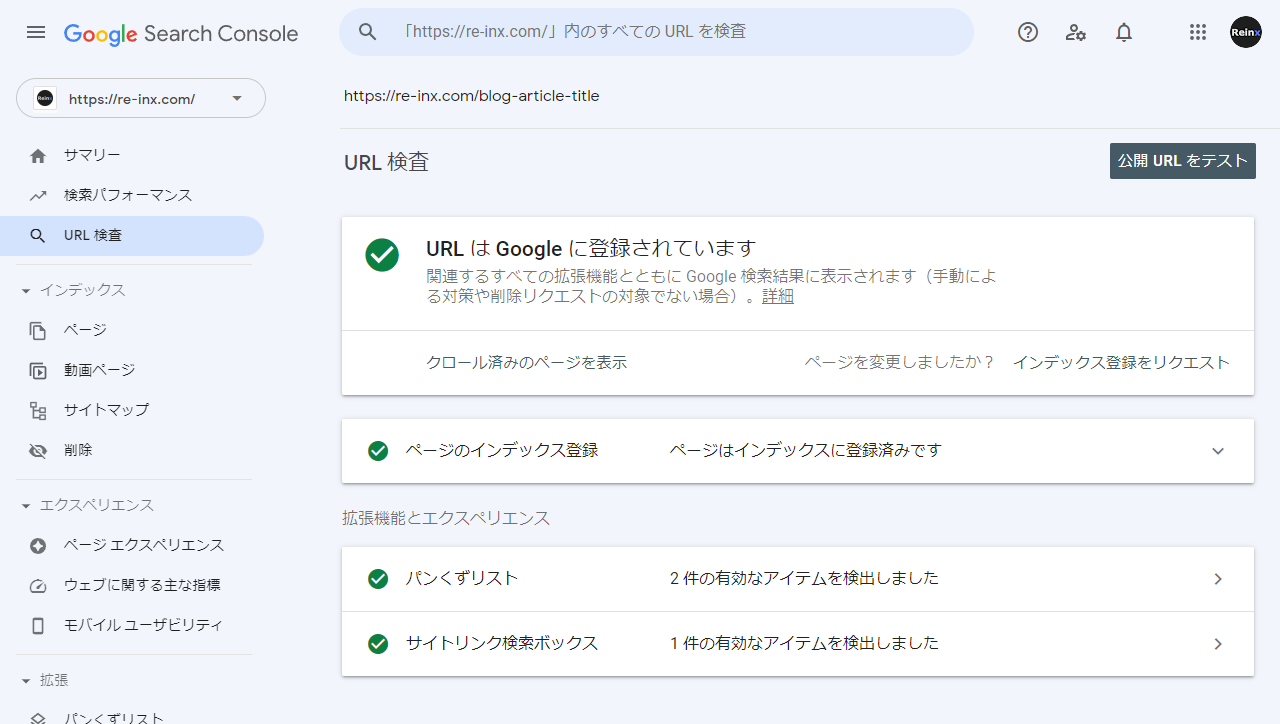Open notifications bell icon

1124,32
